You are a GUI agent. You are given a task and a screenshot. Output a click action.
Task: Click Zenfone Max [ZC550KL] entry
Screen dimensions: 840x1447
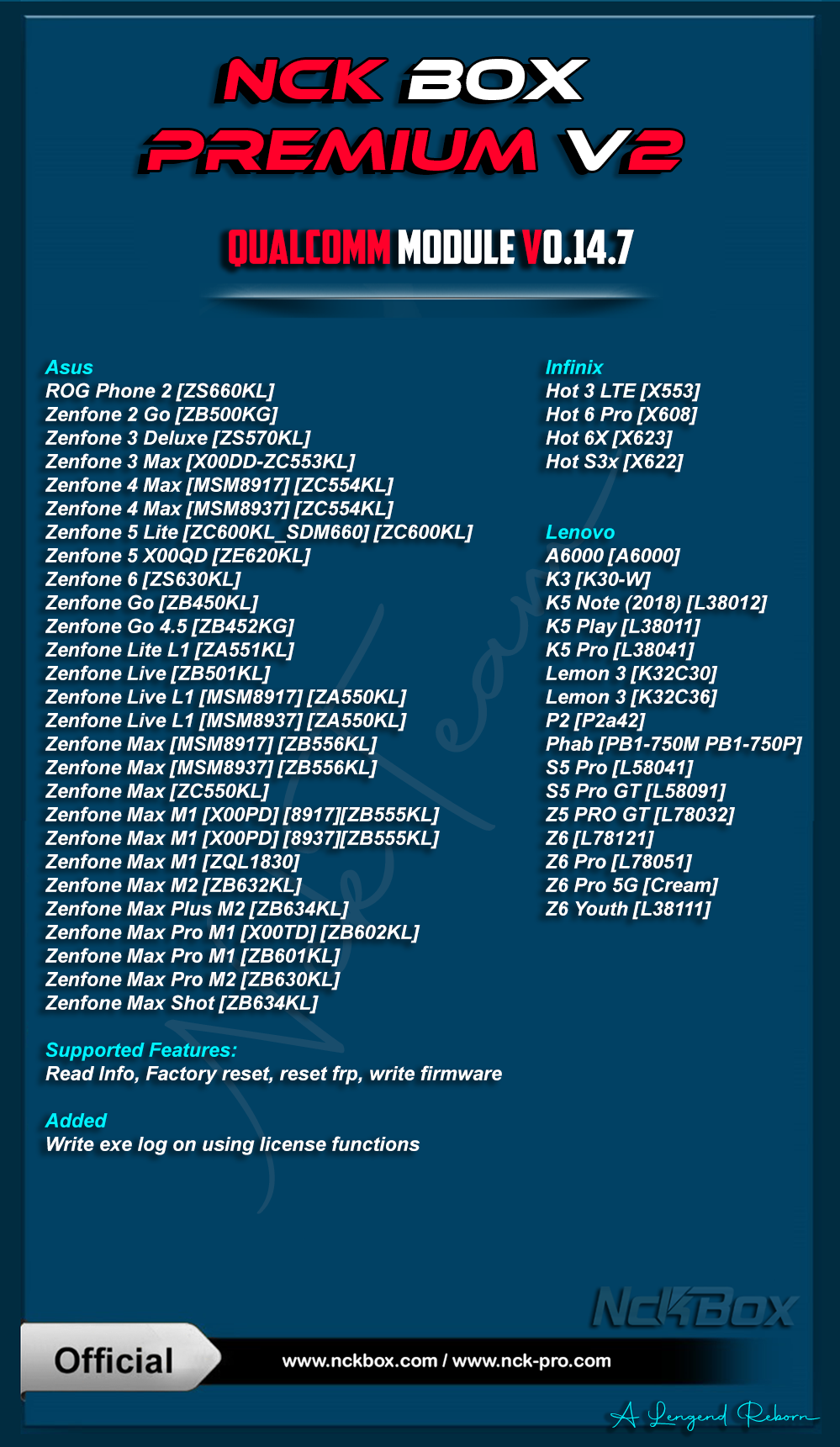[x=157, y=791]
